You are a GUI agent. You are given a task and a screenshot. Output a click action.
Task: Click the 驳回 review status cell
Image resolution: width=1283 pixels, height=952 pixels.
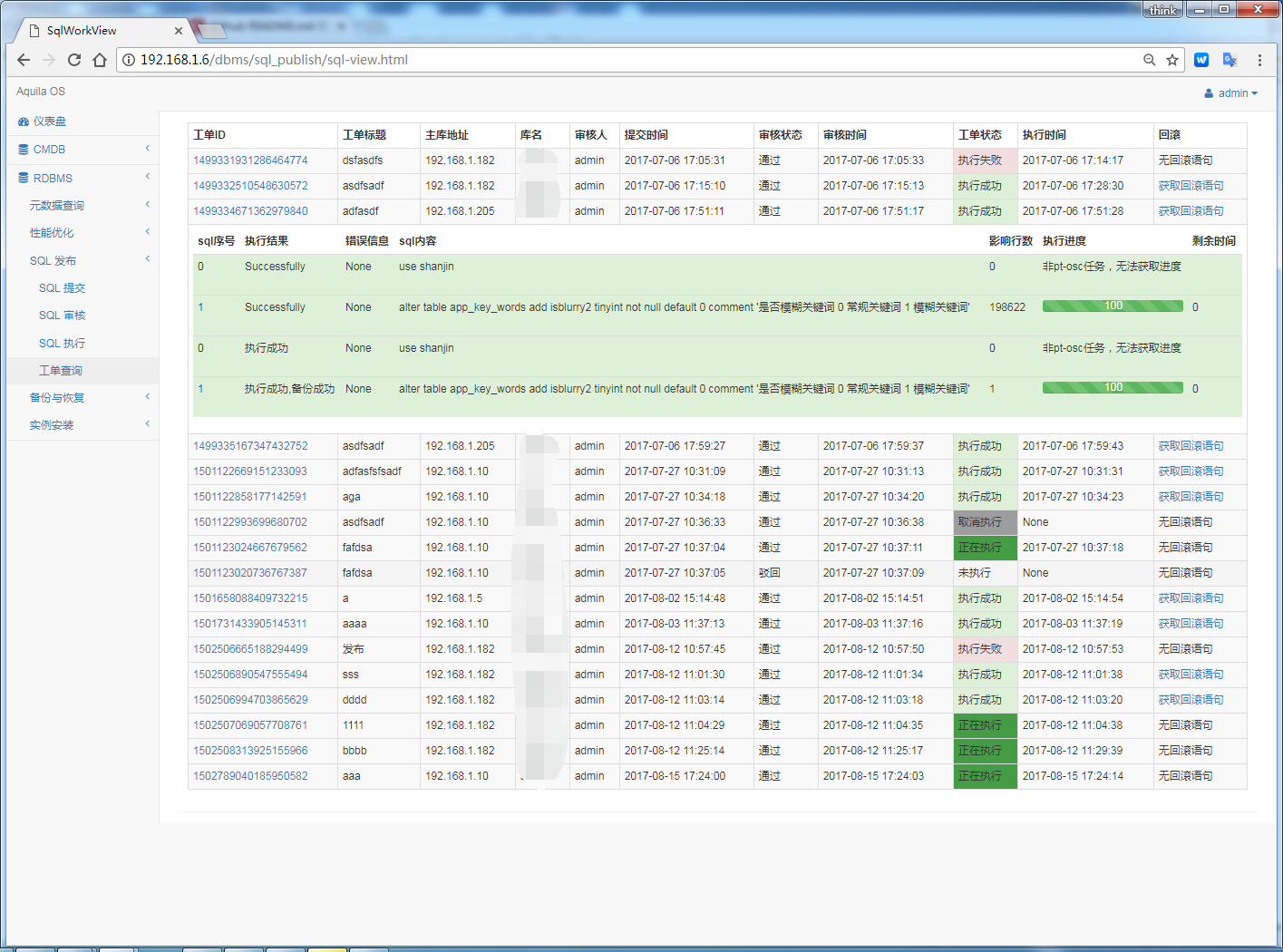(785, 573)
